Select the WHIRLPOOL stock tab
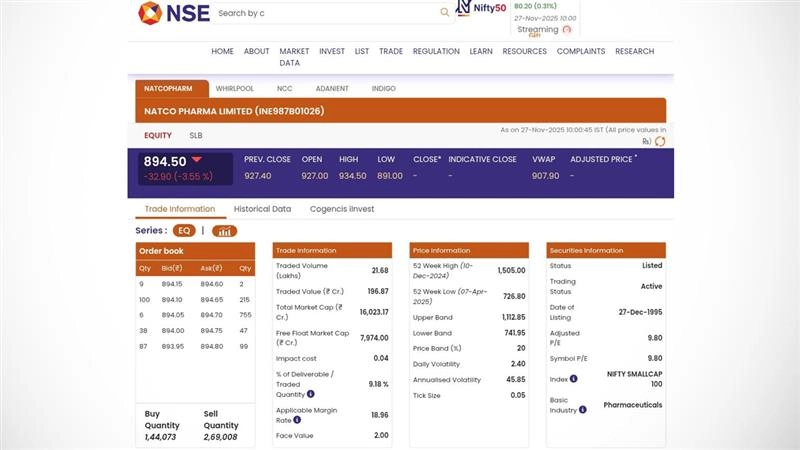The image size is (800, 450). coord(234,89)
